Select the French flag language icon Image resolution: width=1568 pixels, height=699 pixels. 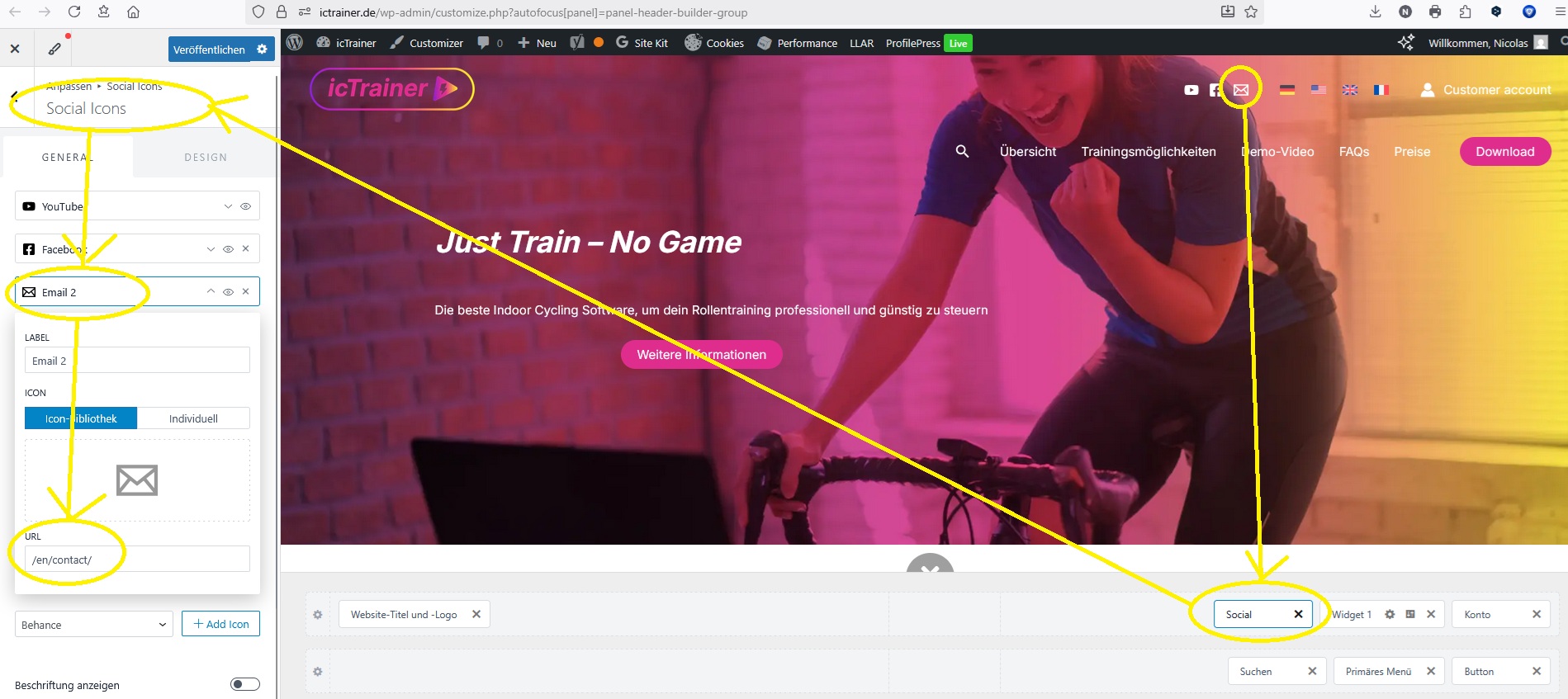[x=1381, y=90]
